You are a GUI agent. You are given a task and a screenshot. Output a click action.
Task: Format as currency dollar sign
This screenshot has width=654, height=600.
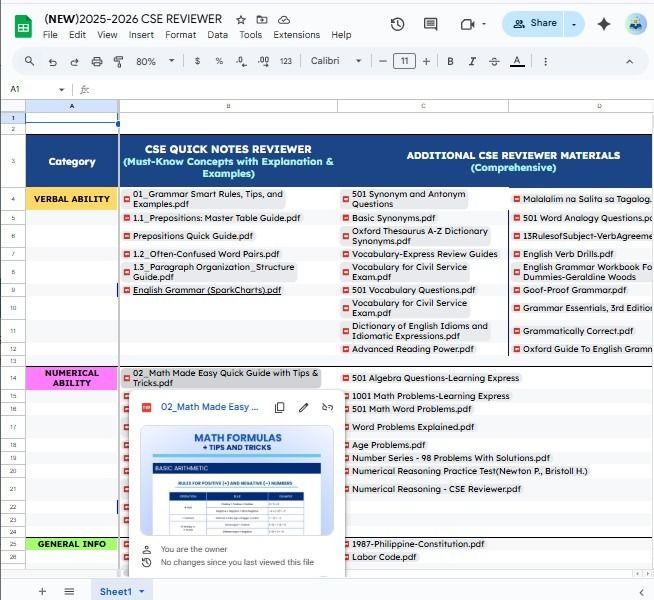click(197, 61)
